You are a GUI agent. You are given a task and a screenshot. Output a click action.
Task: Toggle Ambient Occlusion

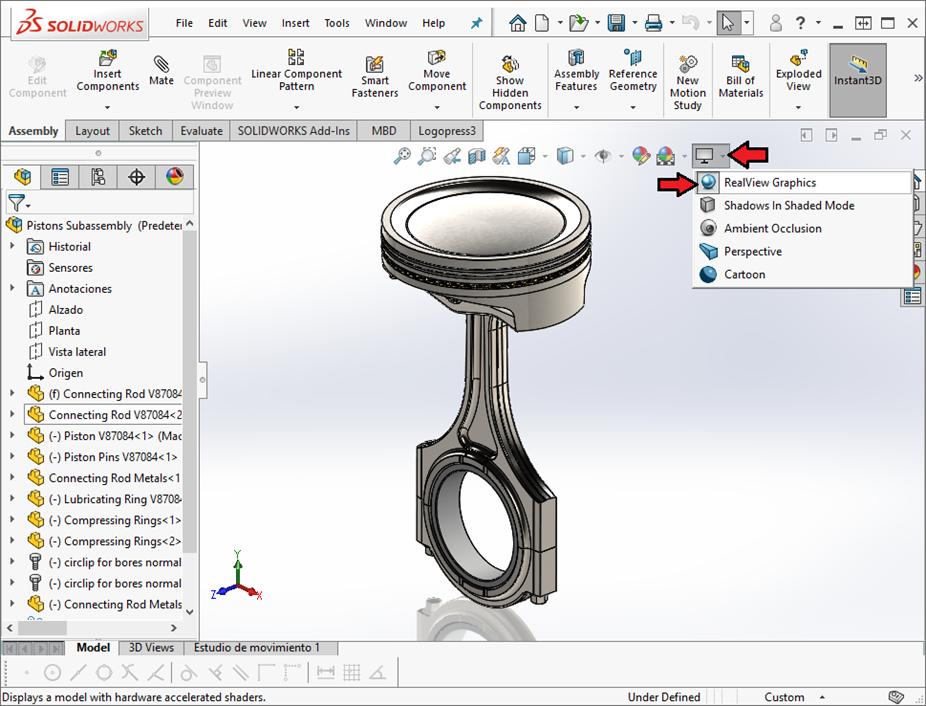tap(804, 229)
